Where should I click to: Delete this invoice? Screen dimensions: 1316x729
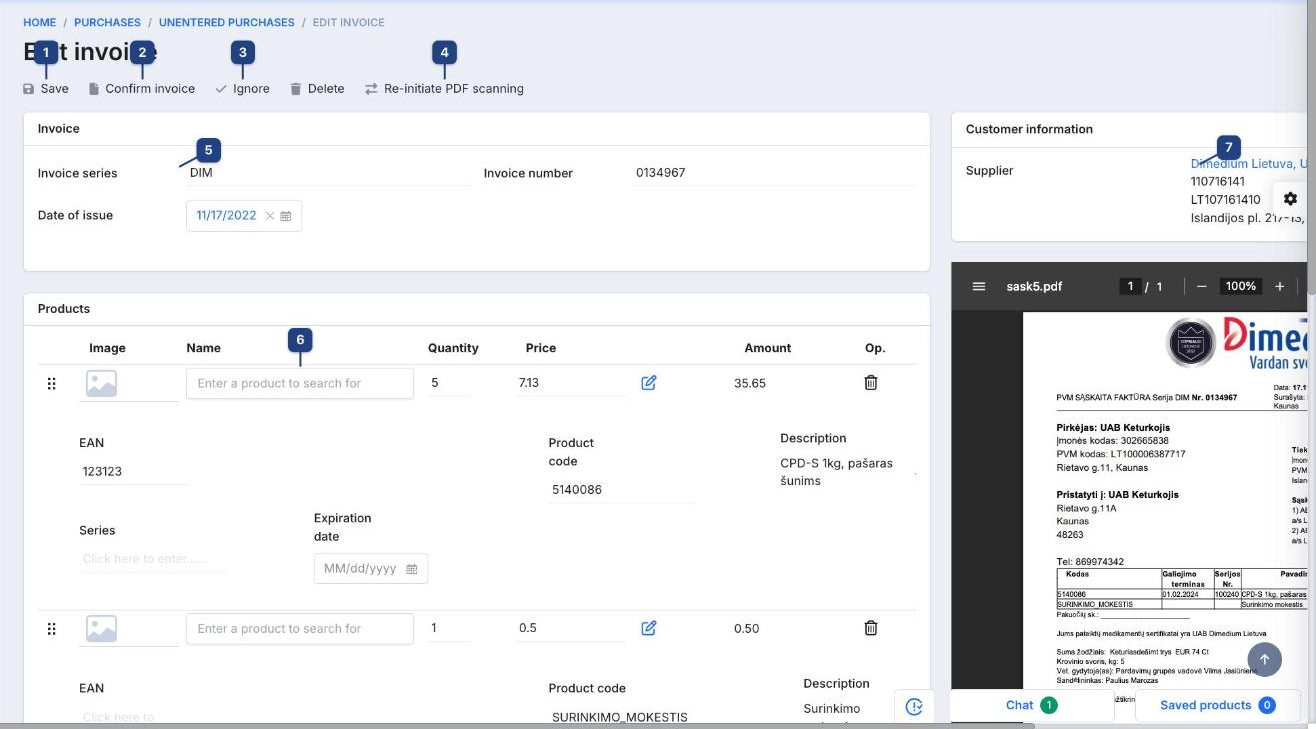click(317, 89)
